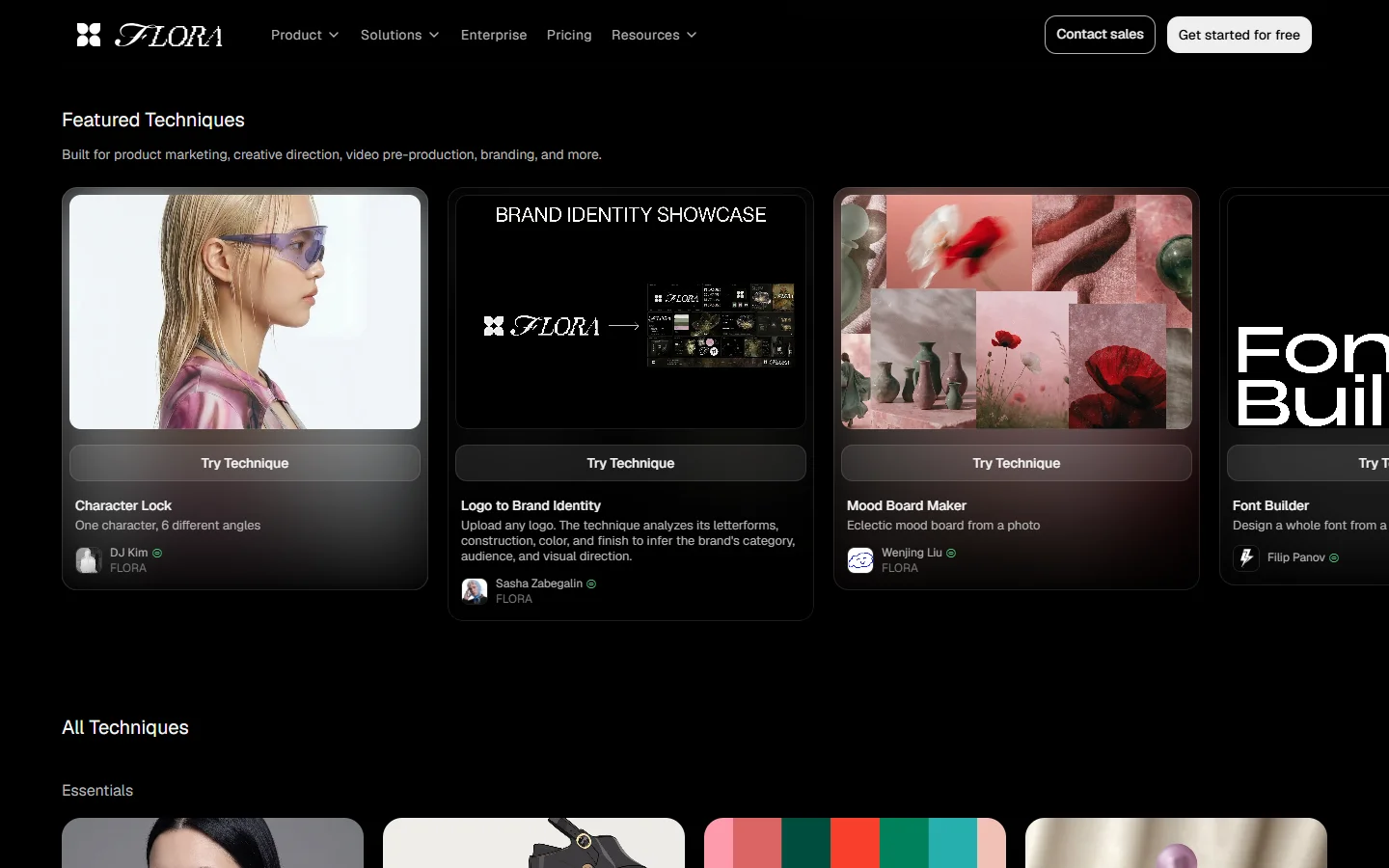Viewport: 1389px width, 868px height.
Task: Open the purple sphere thumbnail under Essentials
Action: pyautogui.click(x=1176, y=843)
